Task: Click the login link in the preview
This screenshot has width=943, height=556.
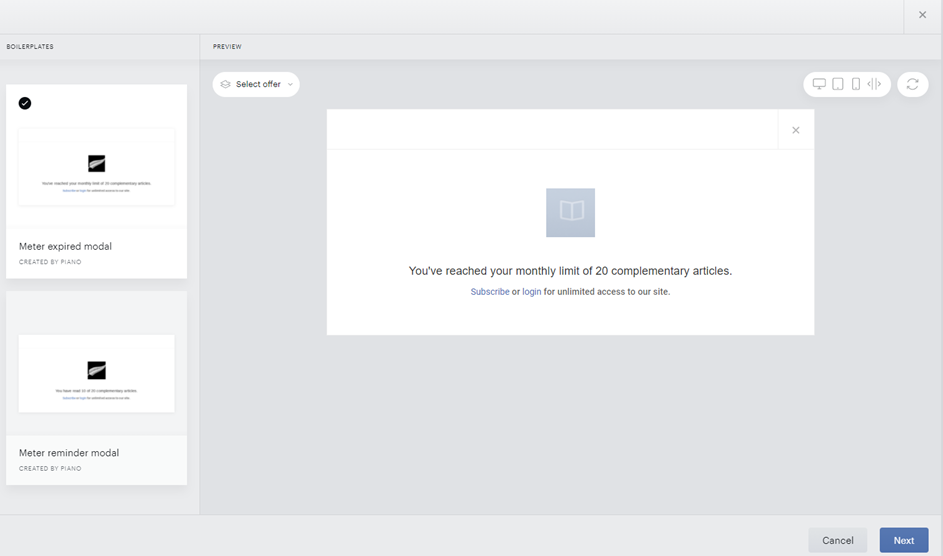Action: 532,292
